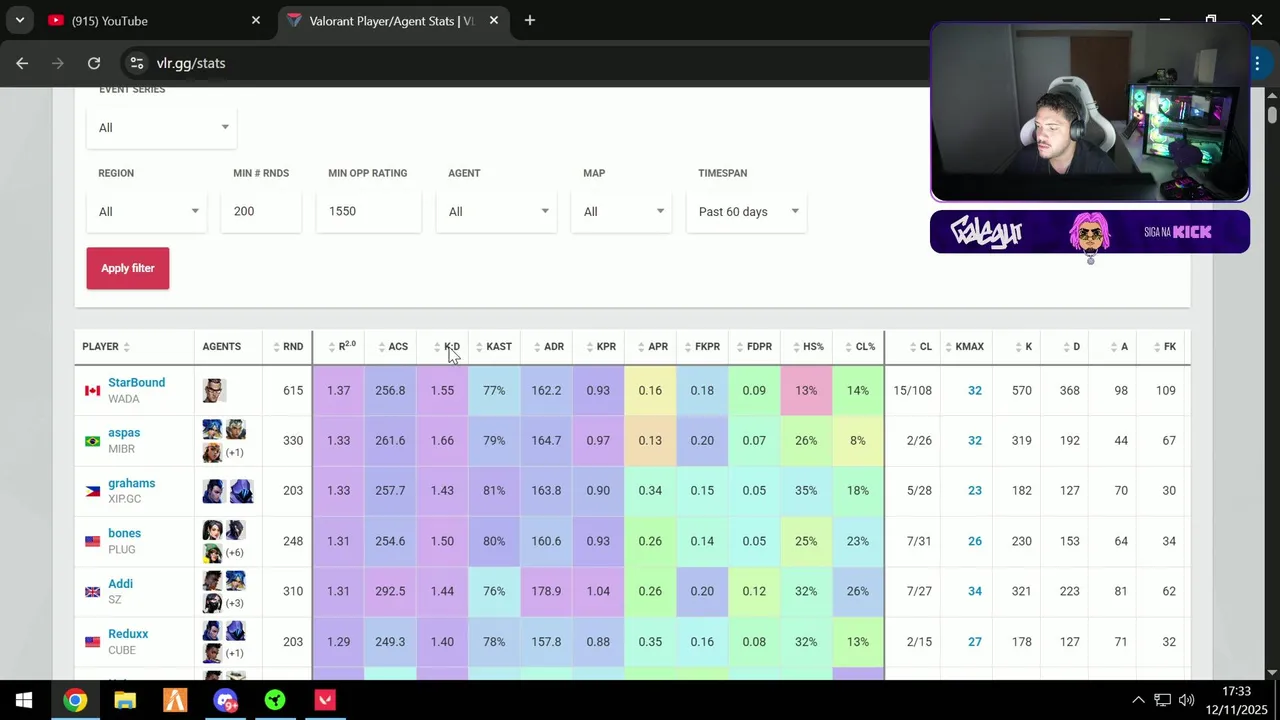Sort table by ADR column
The height and width of the screenshot is (720, 1280).
click(549, 347)
